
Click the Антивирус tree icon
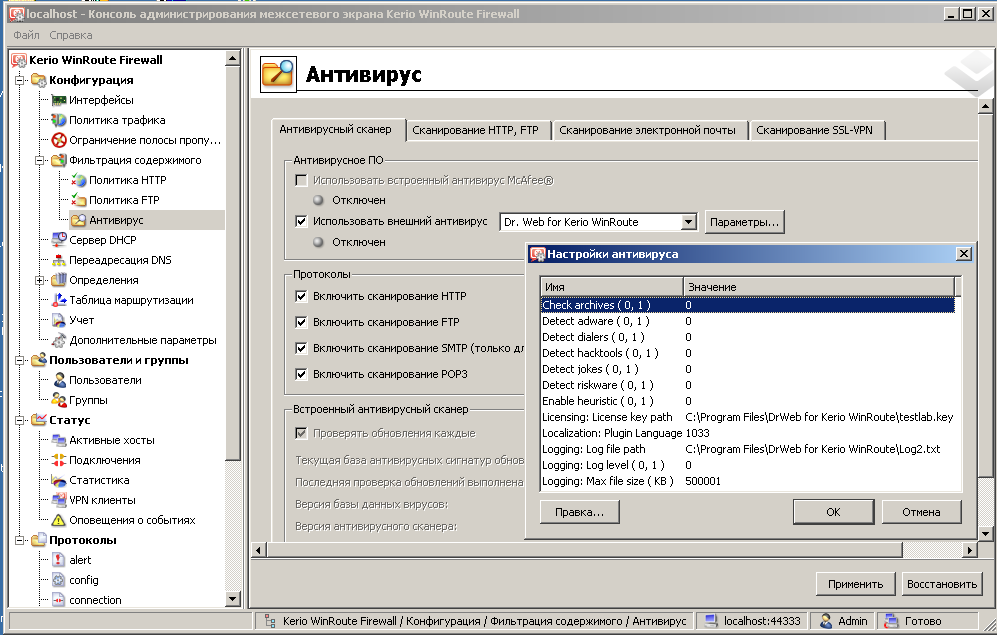click(x=79, y=220)
